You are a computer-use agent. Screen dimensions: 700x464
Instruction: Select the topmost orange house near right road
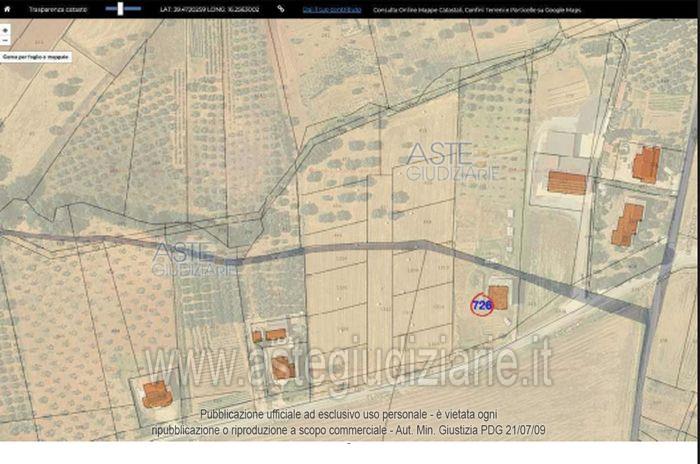click(x=646, y=165)
